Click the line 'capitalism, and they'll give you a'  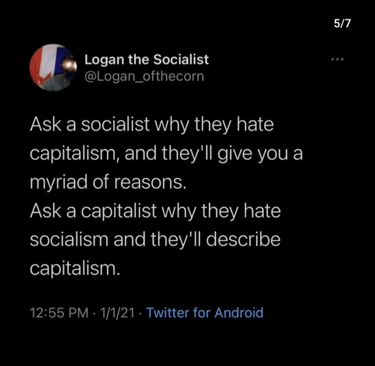(166, 154)
